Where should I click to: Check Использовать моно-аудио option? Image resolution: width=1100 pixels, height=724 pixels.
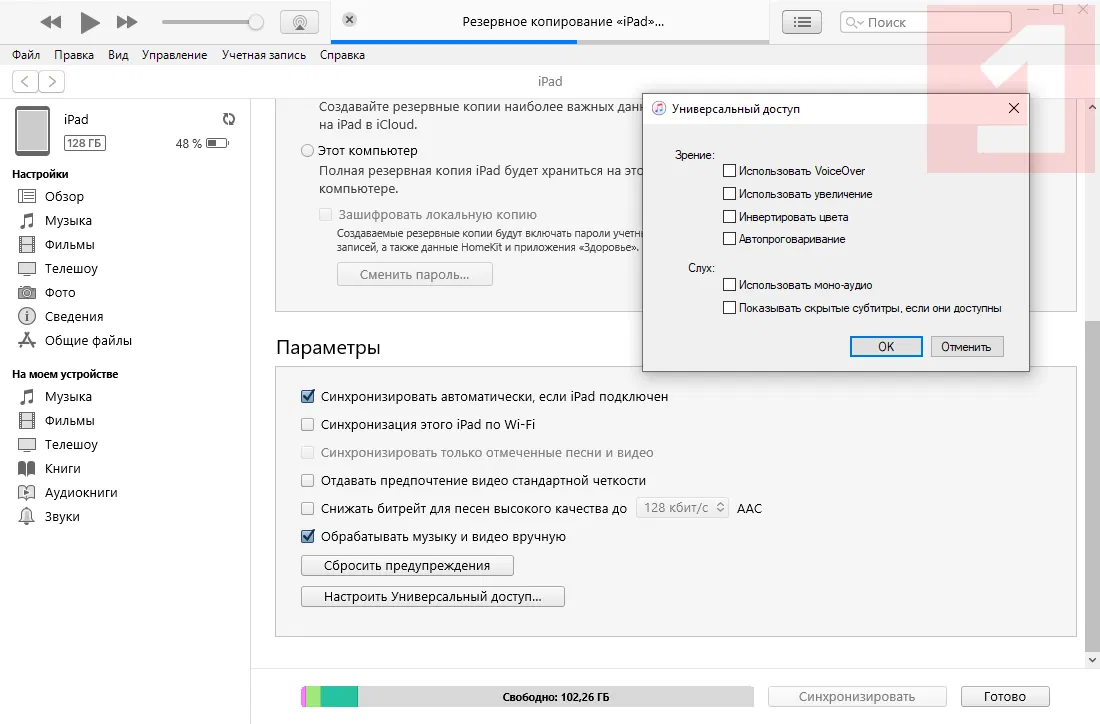click(x=730, y=285)
